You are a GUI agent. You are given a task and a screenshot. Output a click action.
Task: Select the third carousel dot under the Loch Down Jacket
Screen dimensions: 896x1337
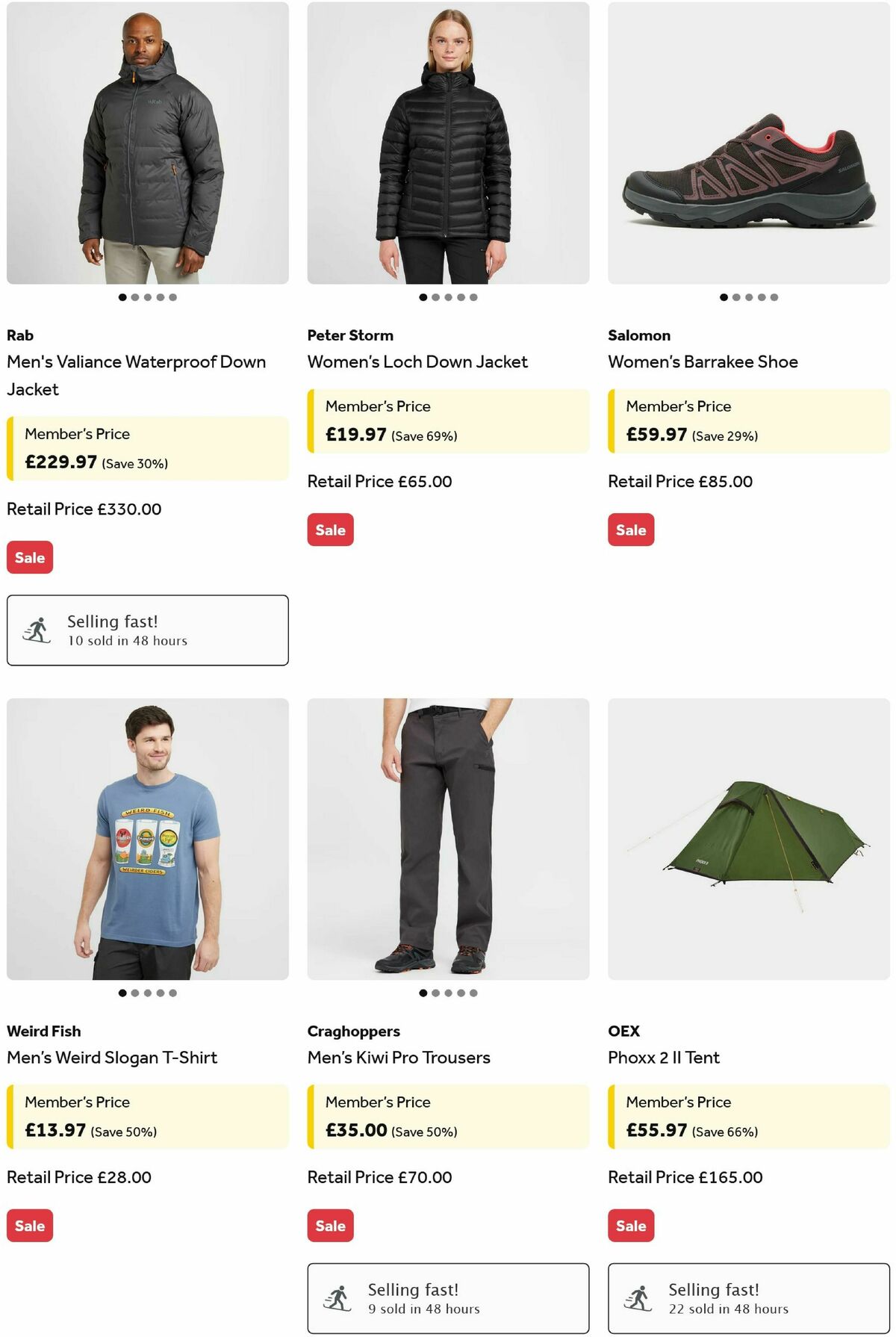pos(449,297)
